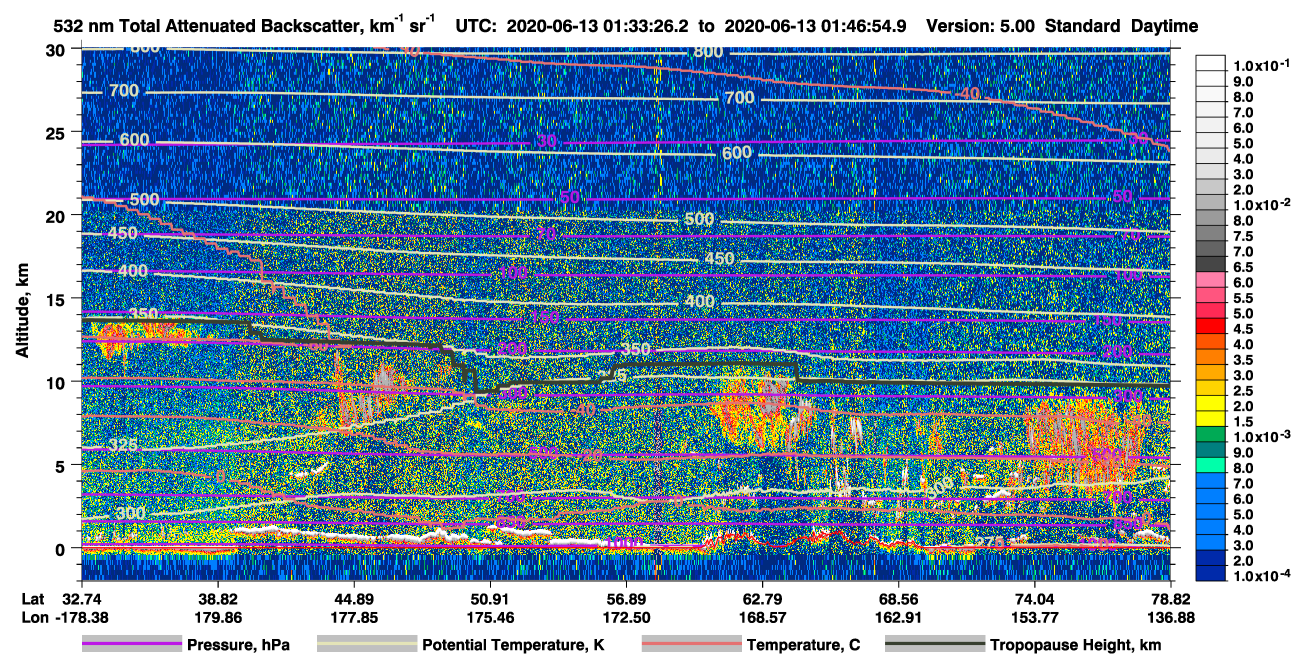This screenshot has height=667, width=1300.
Task: Click longitude value -178.38
Action: 81,617
